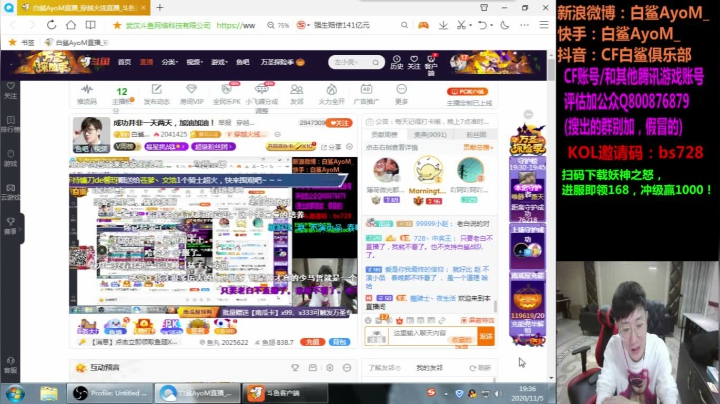The image size is (720, 404).
Task: Open 鱼吧 in Douyu navigation
Action: 242,62
